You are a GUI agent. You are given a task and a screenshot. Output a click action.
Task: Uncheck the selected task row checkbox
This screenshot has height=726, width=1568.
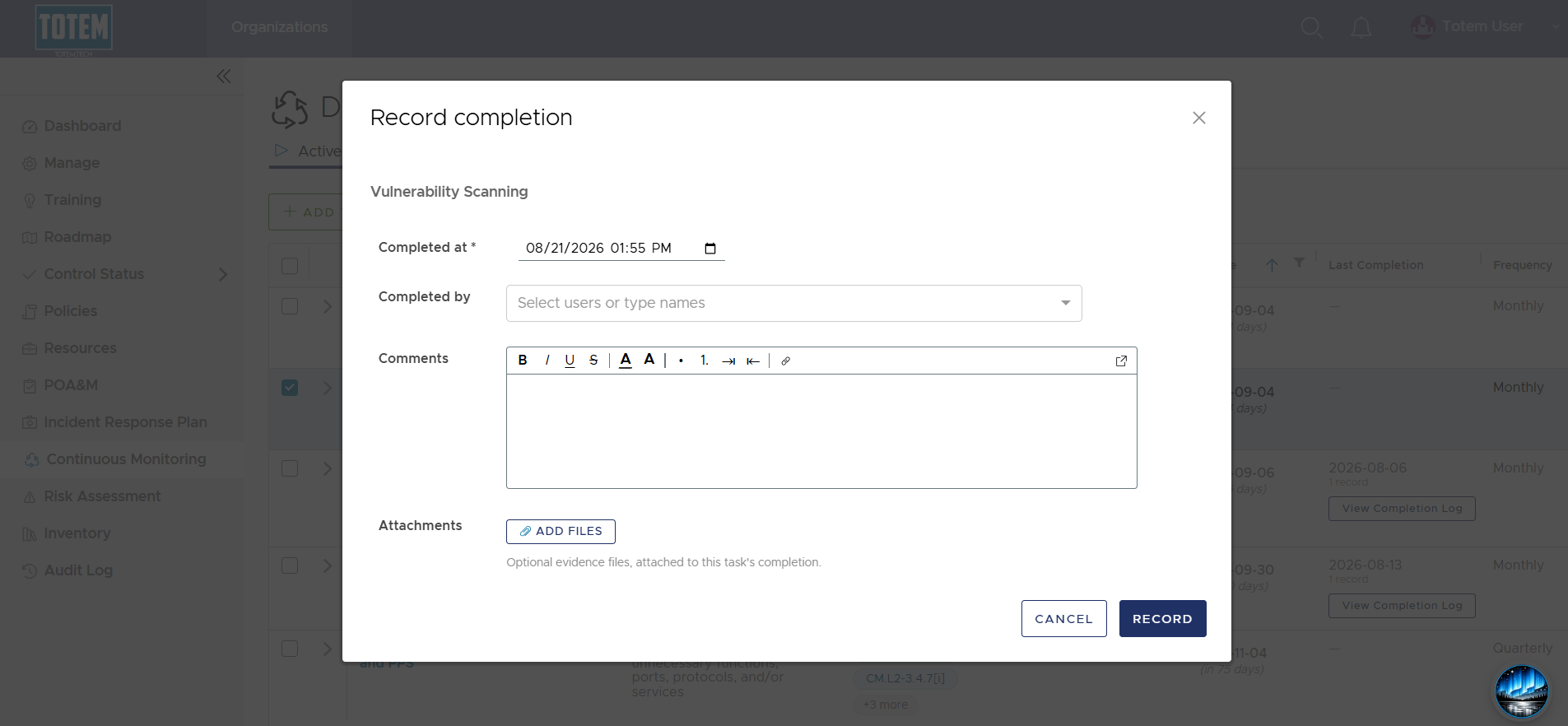pyautogui.click(x=290, y=387)
